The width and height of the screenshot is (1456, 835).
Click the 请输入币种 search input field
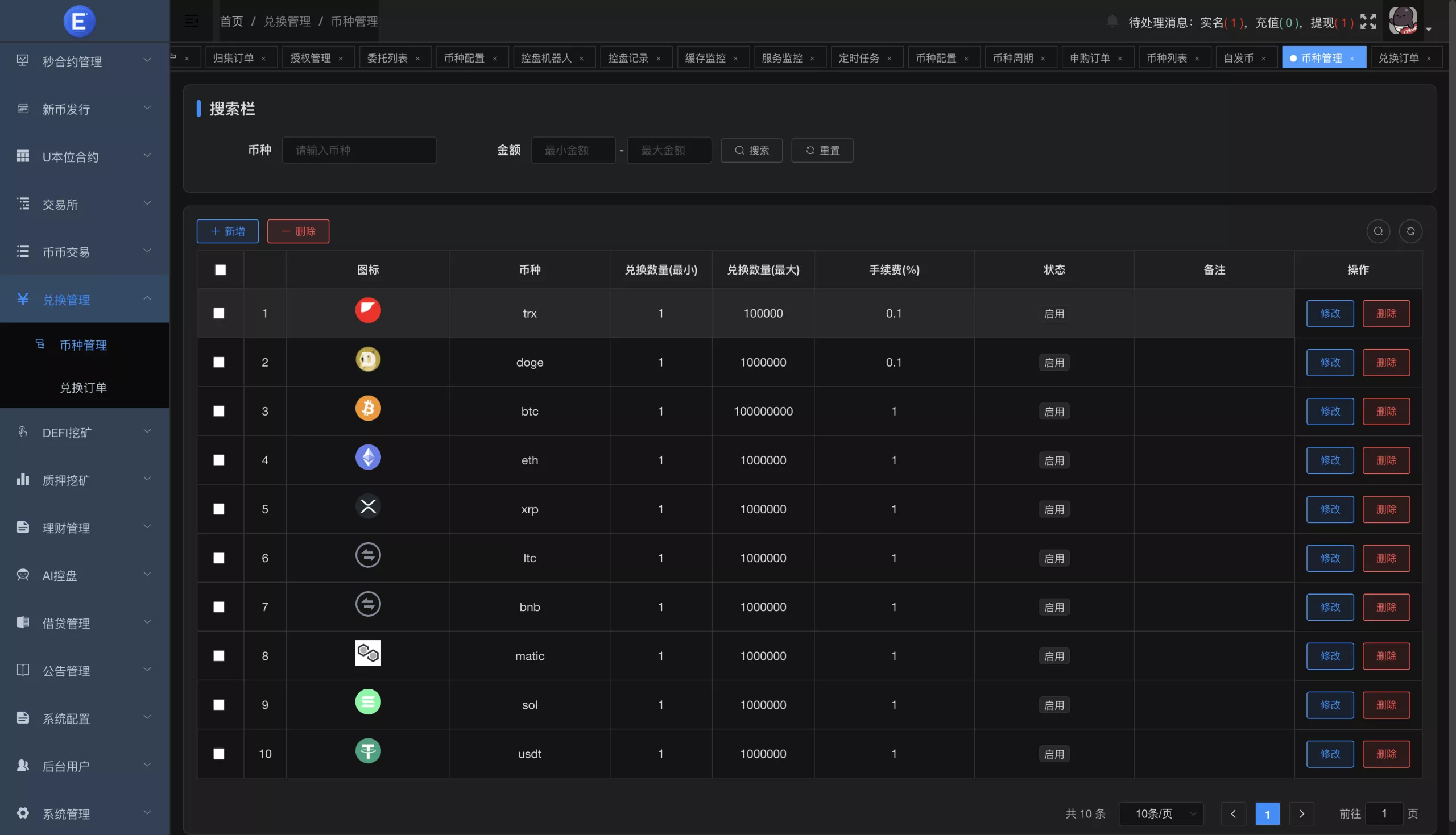pos(359,149)
